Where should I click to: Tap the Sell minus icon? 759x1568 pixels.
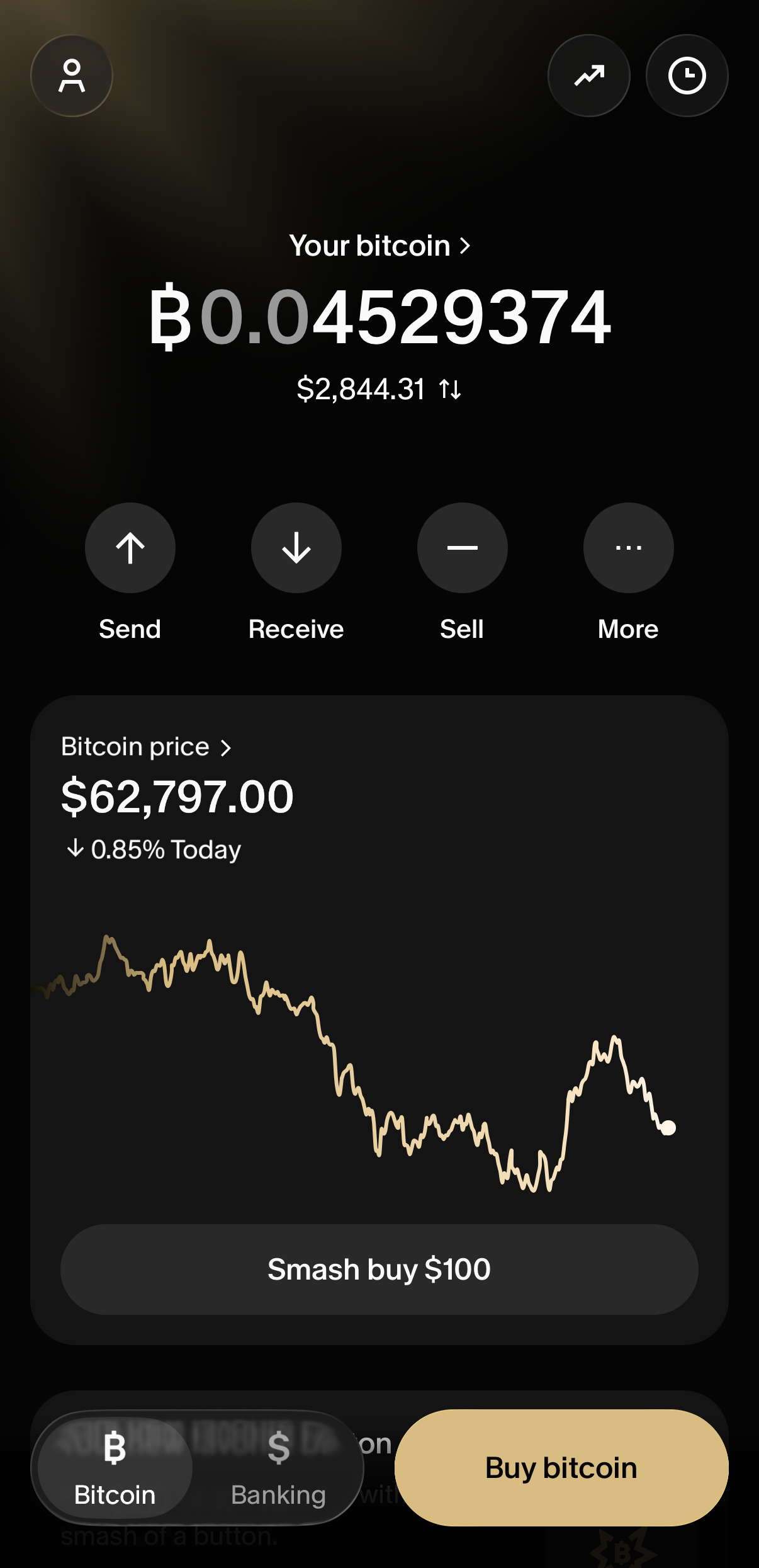tap(463, 548)
